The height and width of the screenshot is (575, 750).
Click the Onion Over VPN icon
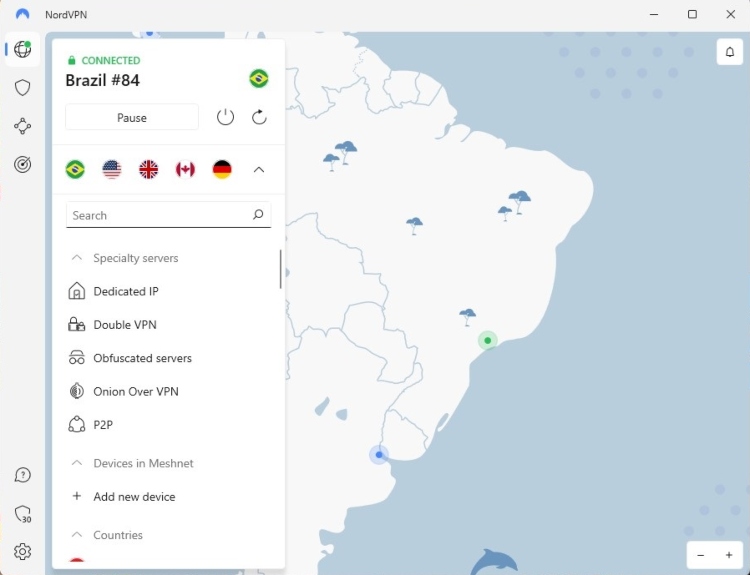pos(77,391)
